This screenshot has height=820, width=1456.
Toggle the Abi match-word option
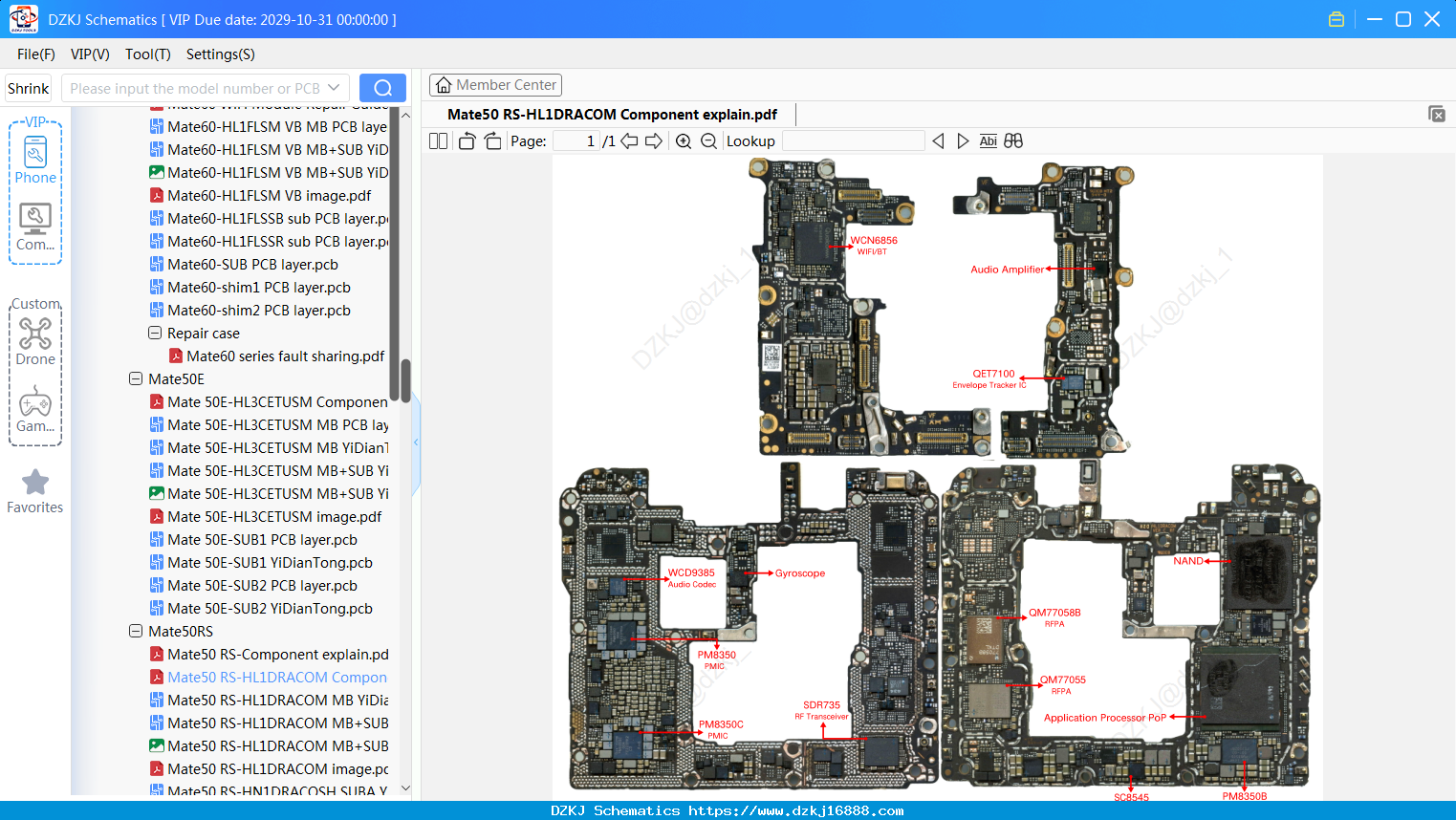[x=988, y=141]
